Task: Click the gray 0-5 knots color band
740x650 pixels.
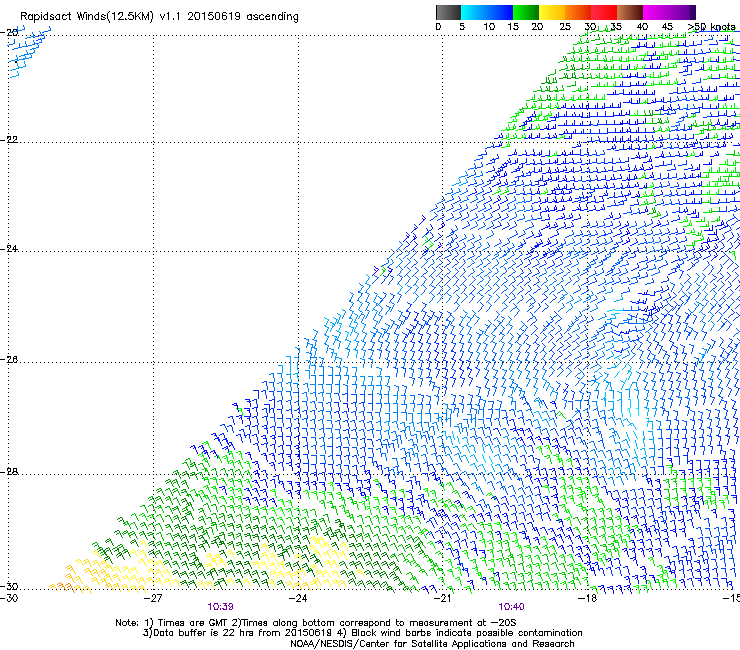Action: coord(448,12)
